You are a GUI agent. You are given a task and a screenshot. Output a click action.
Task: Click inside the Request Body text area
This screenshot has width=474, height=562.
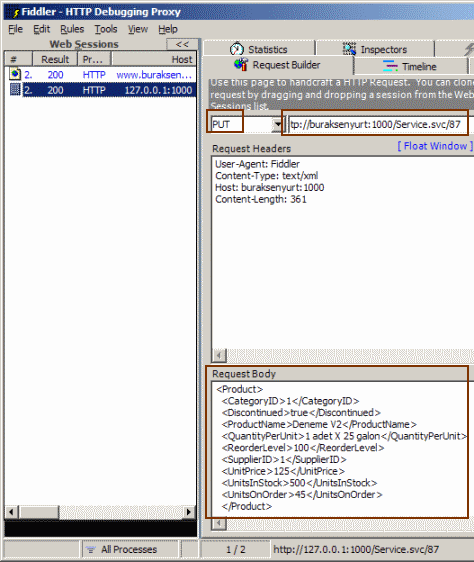341,448
